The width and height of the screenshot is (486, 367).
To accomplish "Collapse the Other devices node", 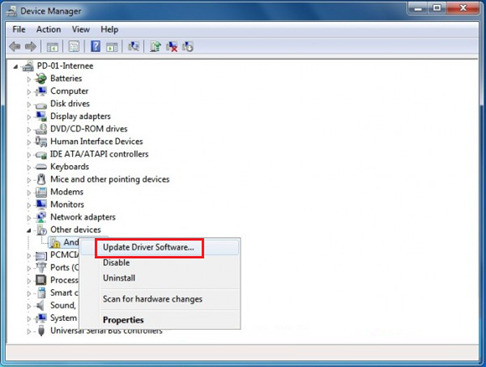I will (x=29, y=230).
